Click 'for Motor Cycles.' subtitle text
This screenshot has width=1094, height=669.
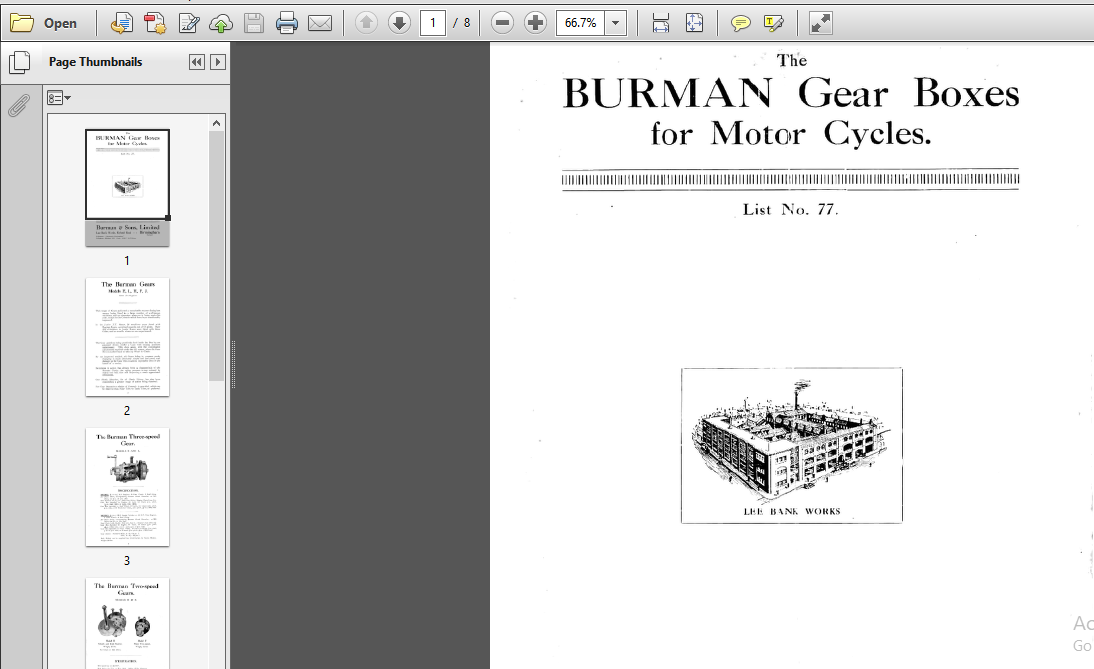790,133
